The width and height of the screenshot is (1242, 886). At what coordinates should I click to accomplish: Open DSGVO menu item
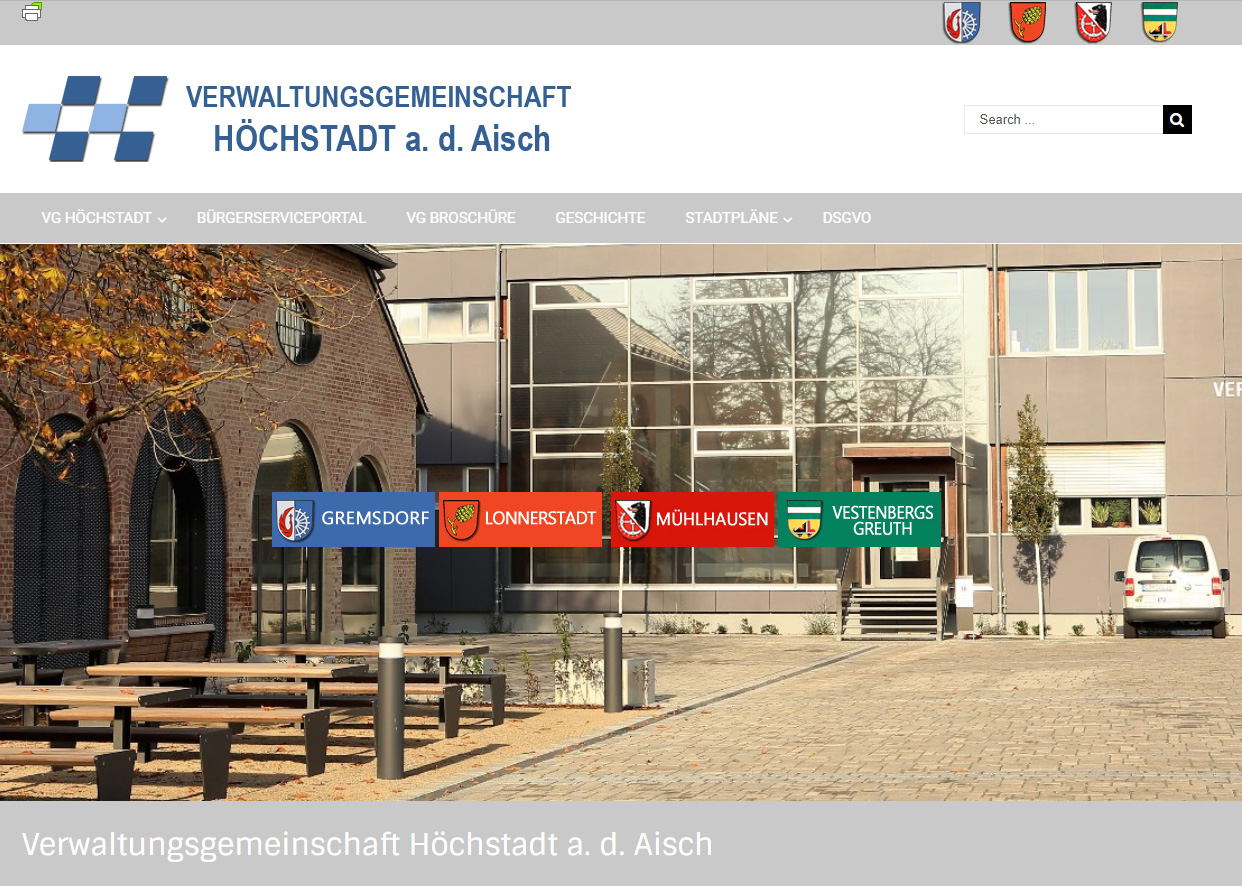tap(847, 218)
